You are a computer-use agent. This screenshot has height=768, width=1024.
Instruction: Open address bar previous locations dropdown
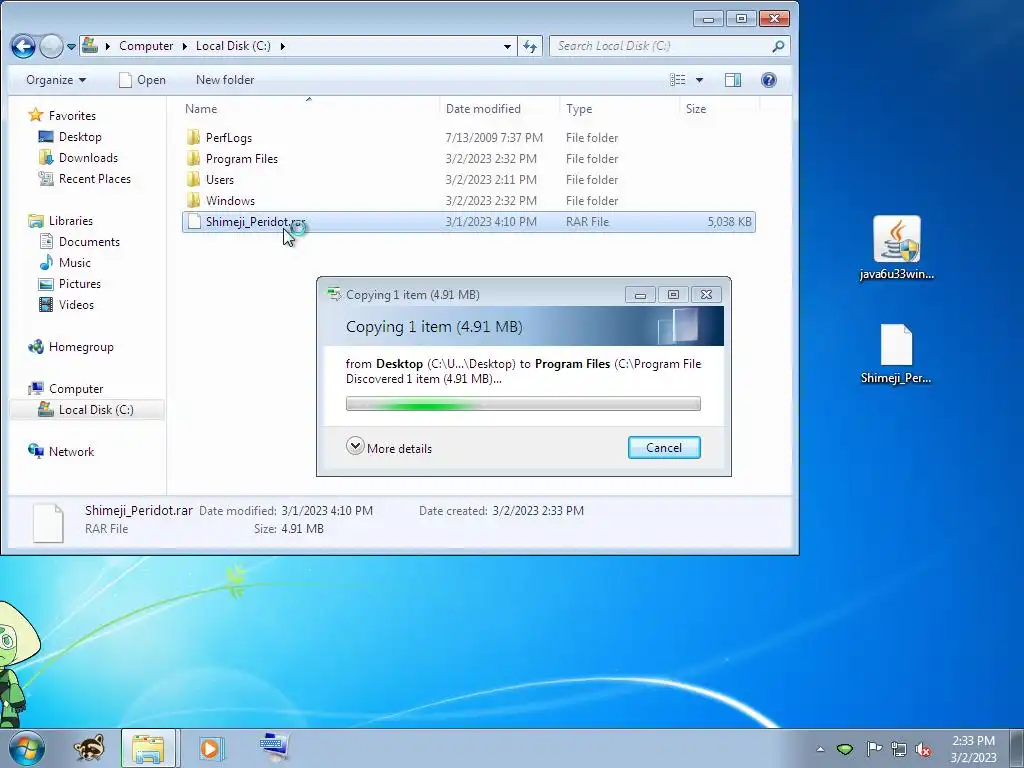(x=507, y=46)
